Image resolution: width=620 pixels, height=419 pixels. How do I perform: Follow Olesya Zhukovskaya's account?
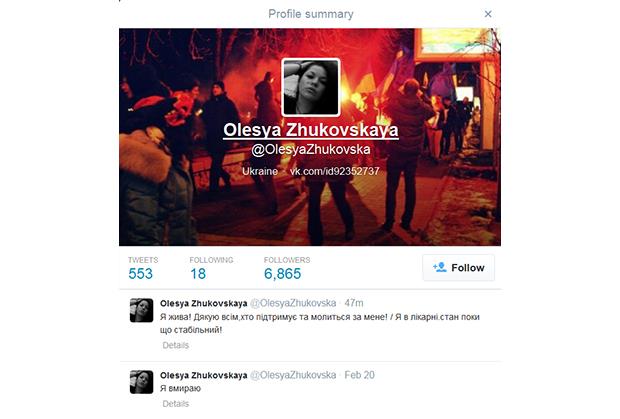(x=458, y=268)
